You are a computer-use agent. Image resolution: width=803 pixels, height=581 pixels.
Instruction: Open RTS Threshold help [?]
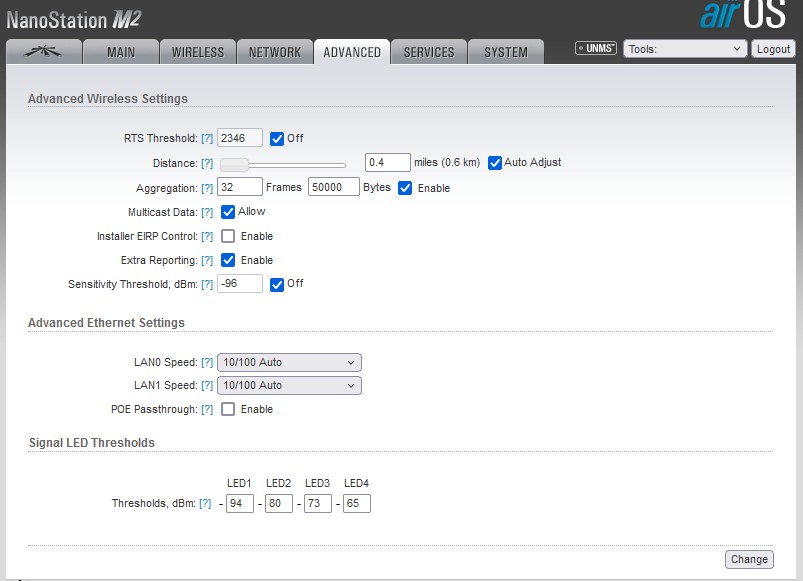[x=207, y=138]
